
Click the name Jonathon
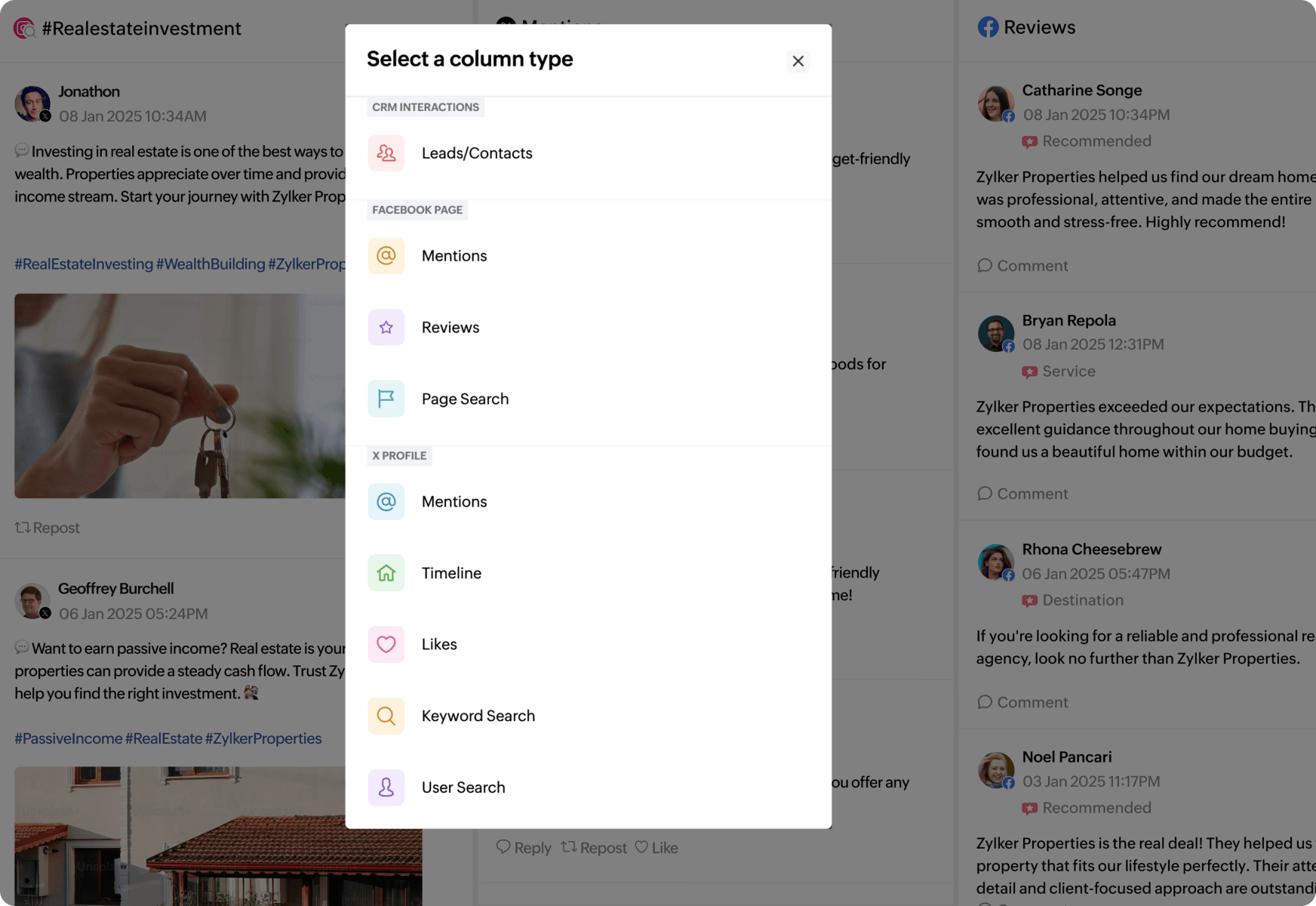coord(89,91)
